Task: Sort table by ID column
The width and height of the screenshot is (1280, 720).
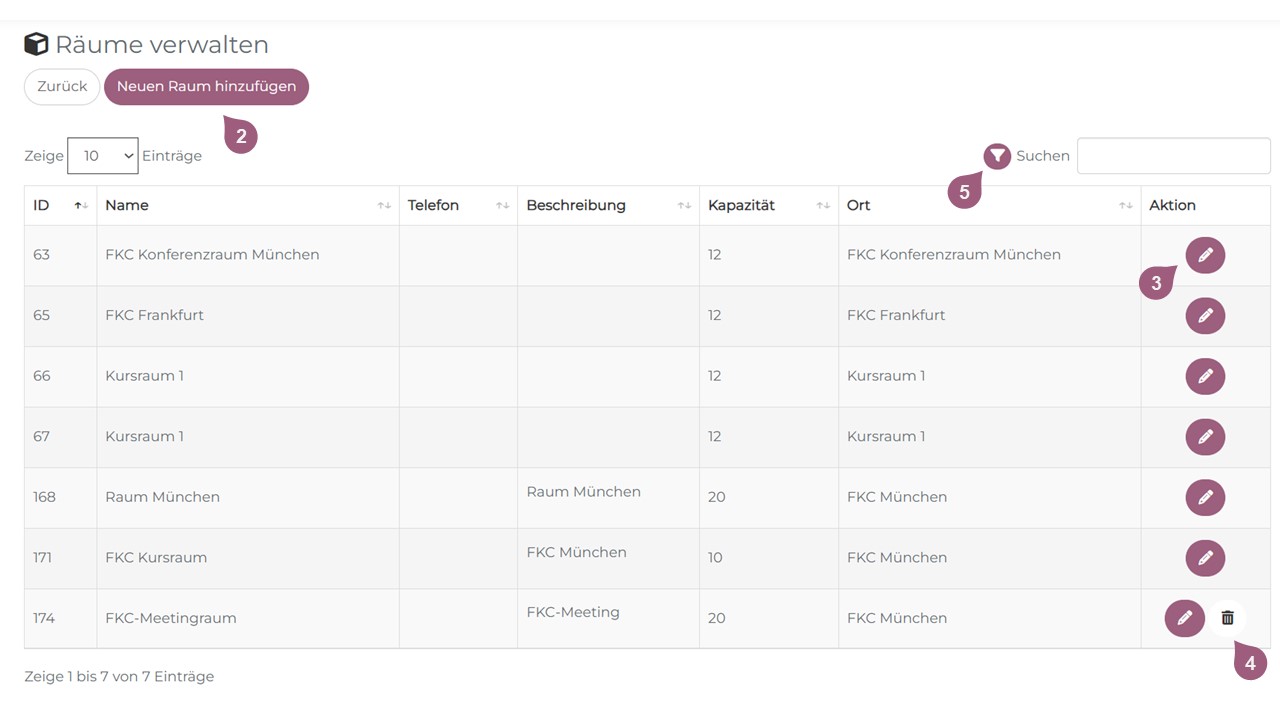Action: point(60,205)
